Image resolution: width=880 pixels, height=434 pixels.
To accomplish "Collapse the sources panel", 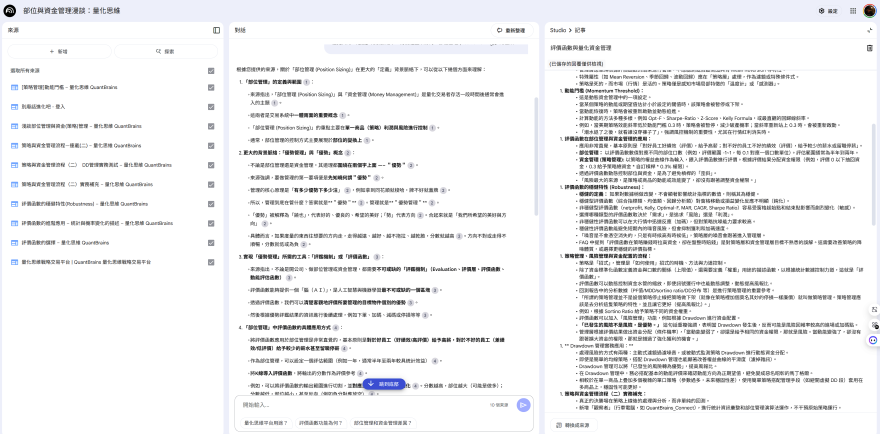I will click(216, 31).
